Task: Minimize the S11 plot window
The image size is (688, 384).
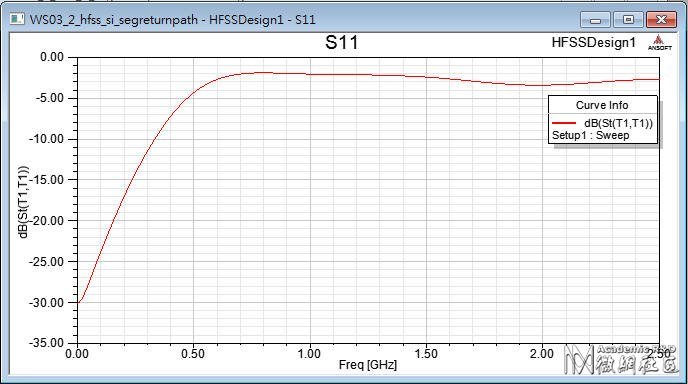Action: click(x=595, y=20)
